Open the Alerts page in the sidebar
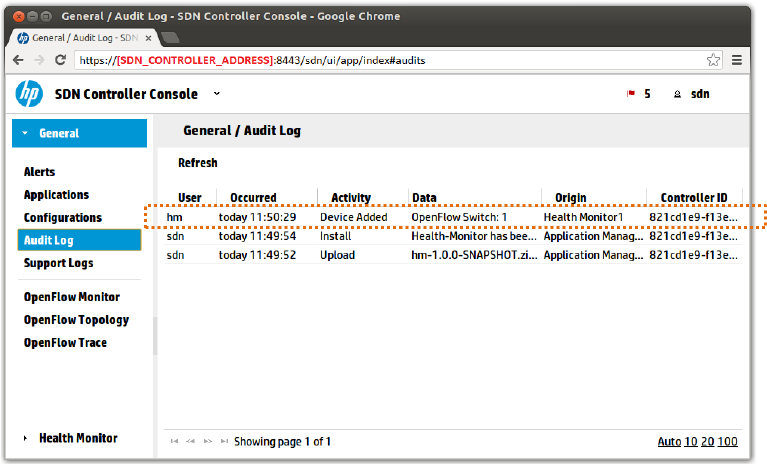This screenshot has height=464, width=767. 40,172
